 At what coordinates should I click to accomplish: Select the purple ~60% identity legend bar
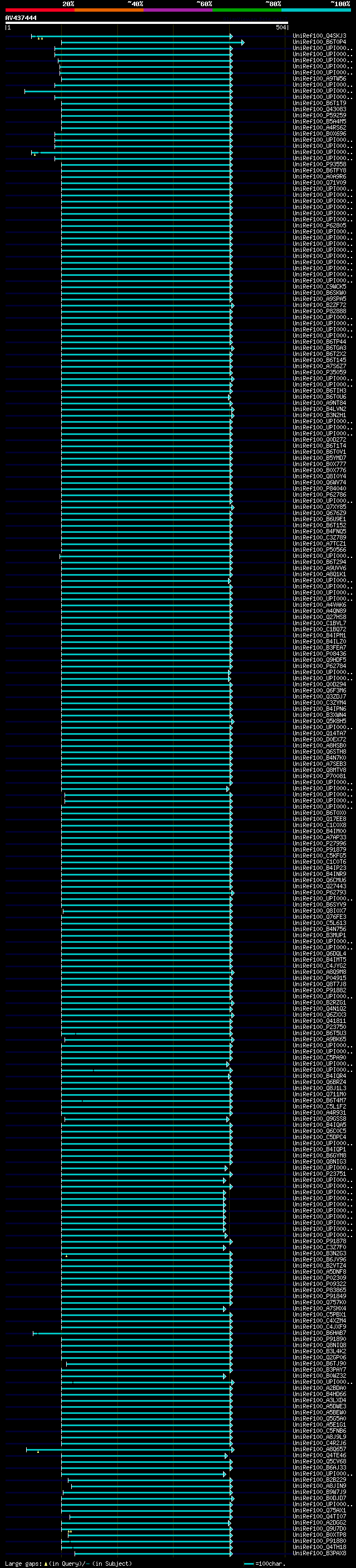(177, 10)
